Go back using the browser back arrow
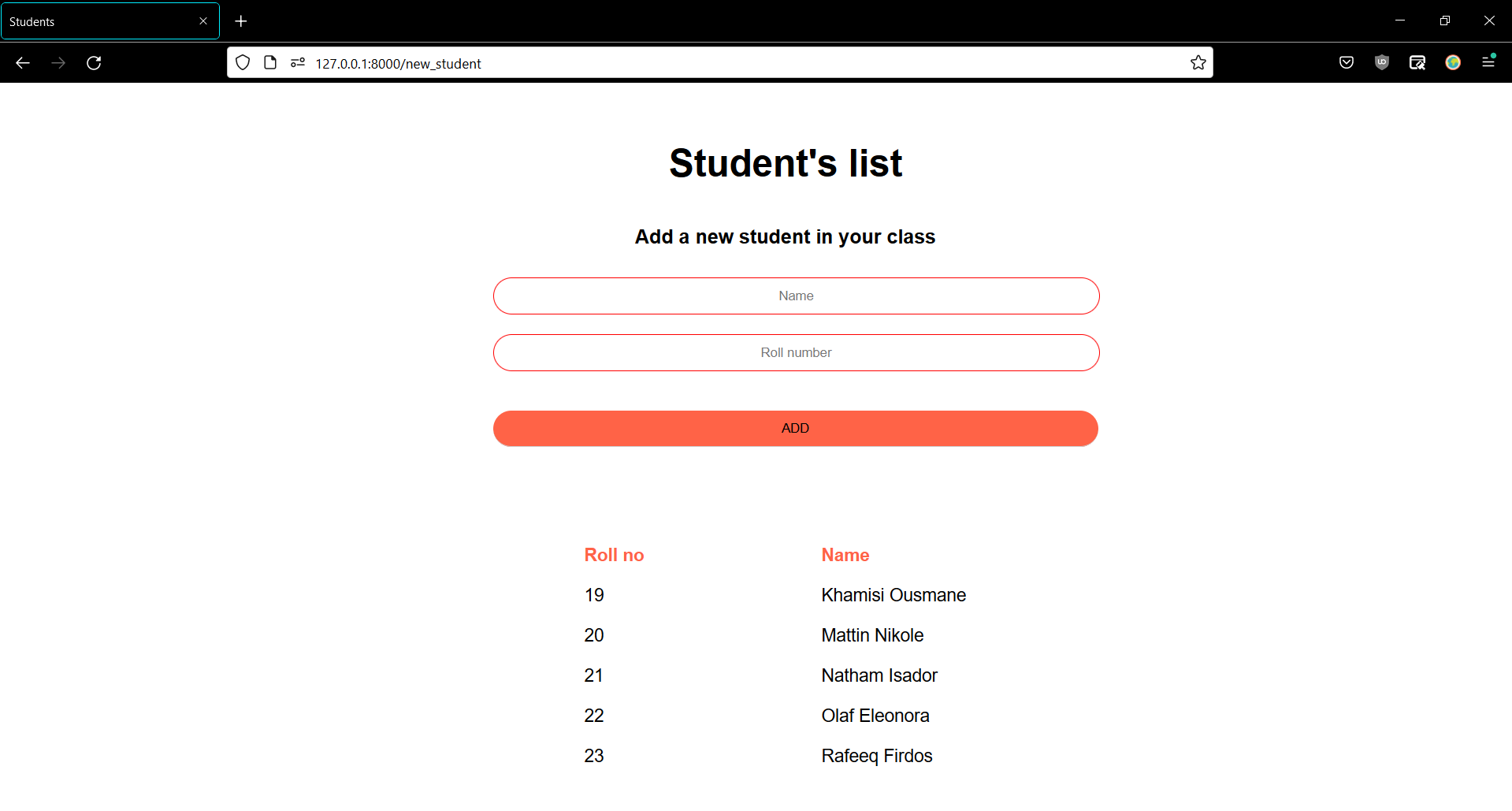The width and height of the screenshot is (1512, 811). (x=23, y=63)
